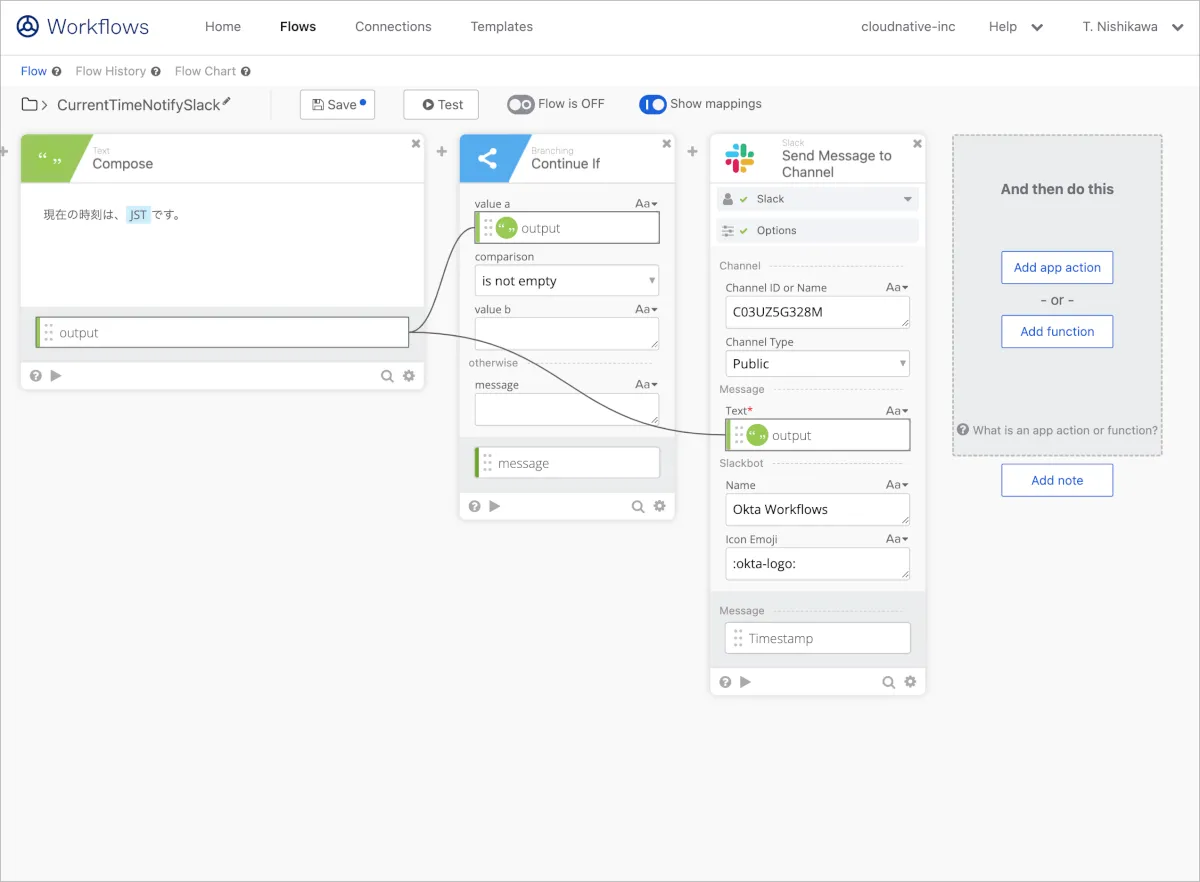The height and width of the screenshot is (882, 1200).
Task: Click the Workflows logo icon
Action: pos(28,27)
